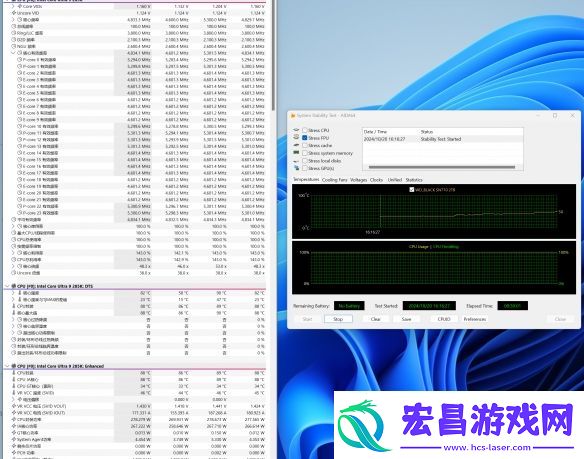Viewport: 584px width, 459px height.
Task: Expand the voltage offsets row in Enhanced section
Action: pos(13,399)
